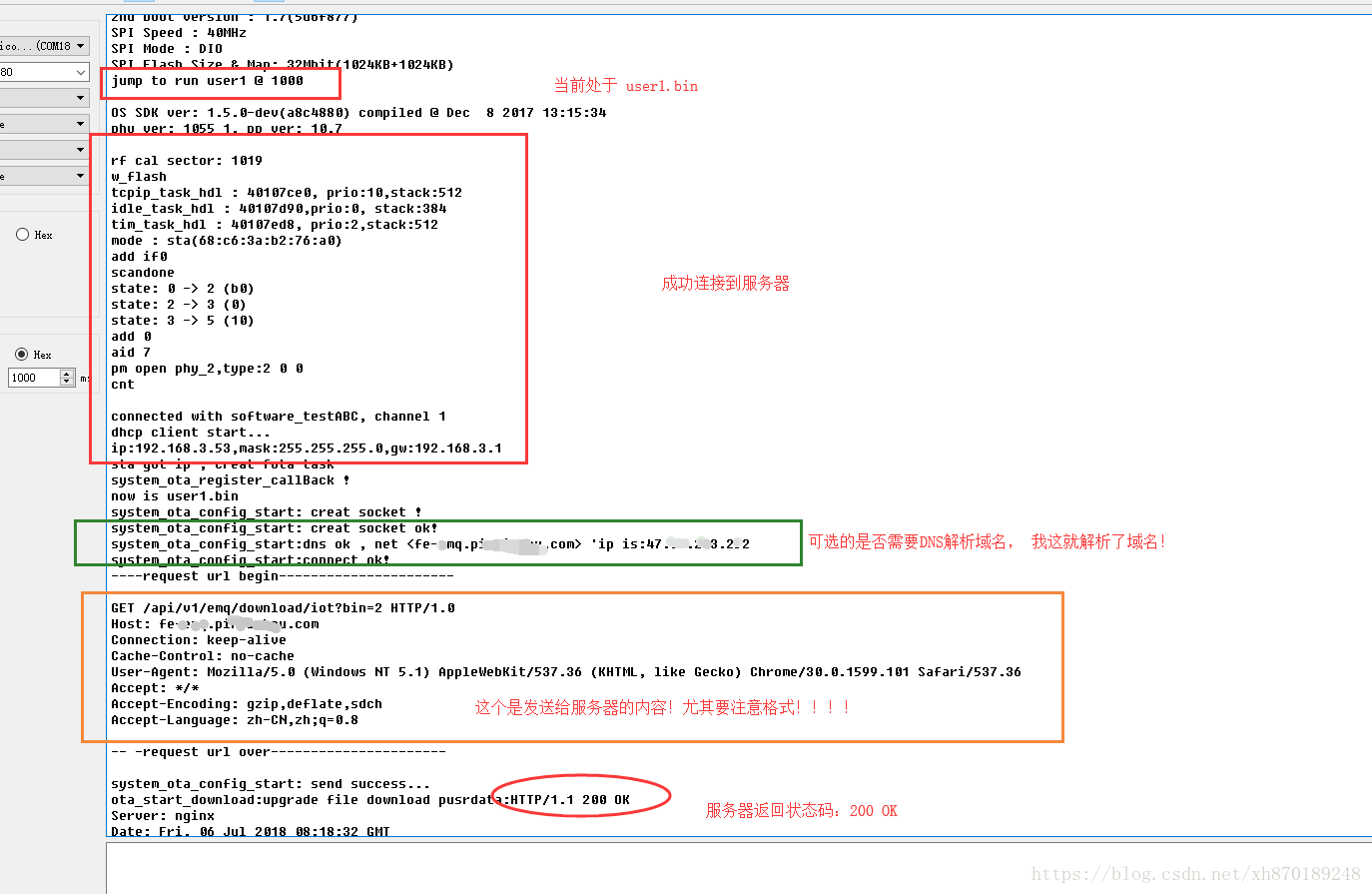Click the 'tim_task_hdl : 40107ed8' line
Image resolution: width=1372 pixels, height=894 pixels.
click(275, 225)
